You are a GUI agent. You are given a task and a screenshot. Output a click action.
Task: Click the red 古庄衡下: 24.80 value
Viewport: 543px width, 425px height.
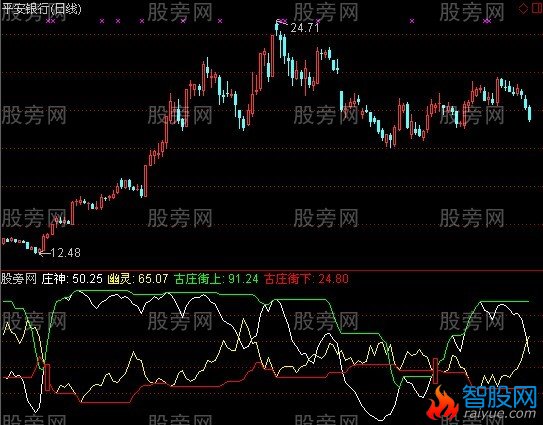tap(306, 278)
